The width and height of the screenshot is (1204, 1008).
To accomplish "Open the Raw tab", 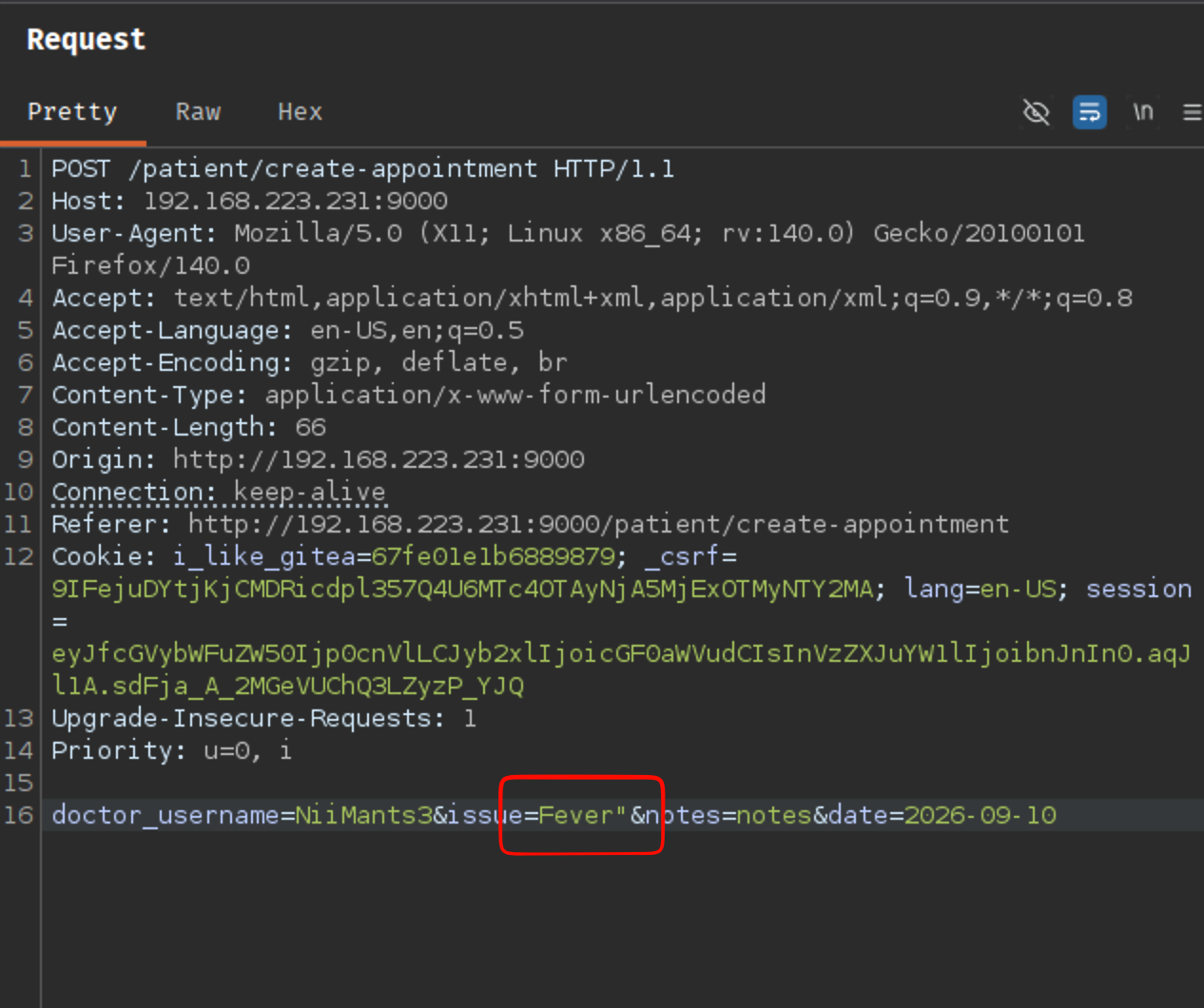I will 198,112.
